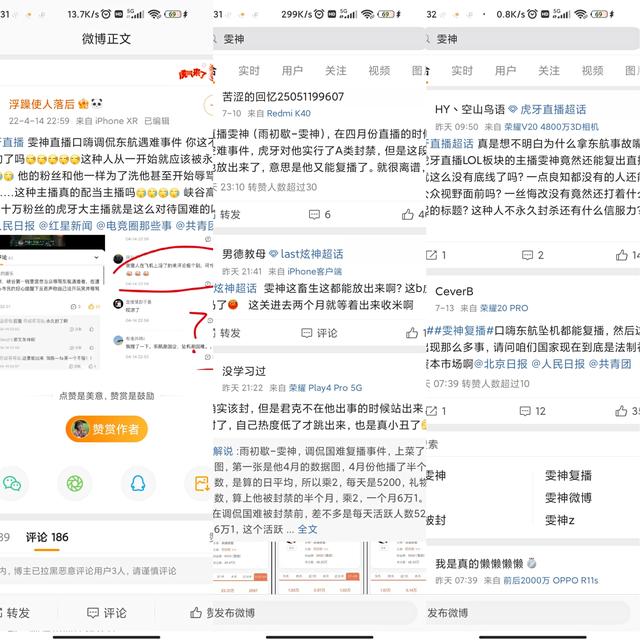Select the 评论 186 tab
The width and height of the screenshot is (640, 640).
47,537
